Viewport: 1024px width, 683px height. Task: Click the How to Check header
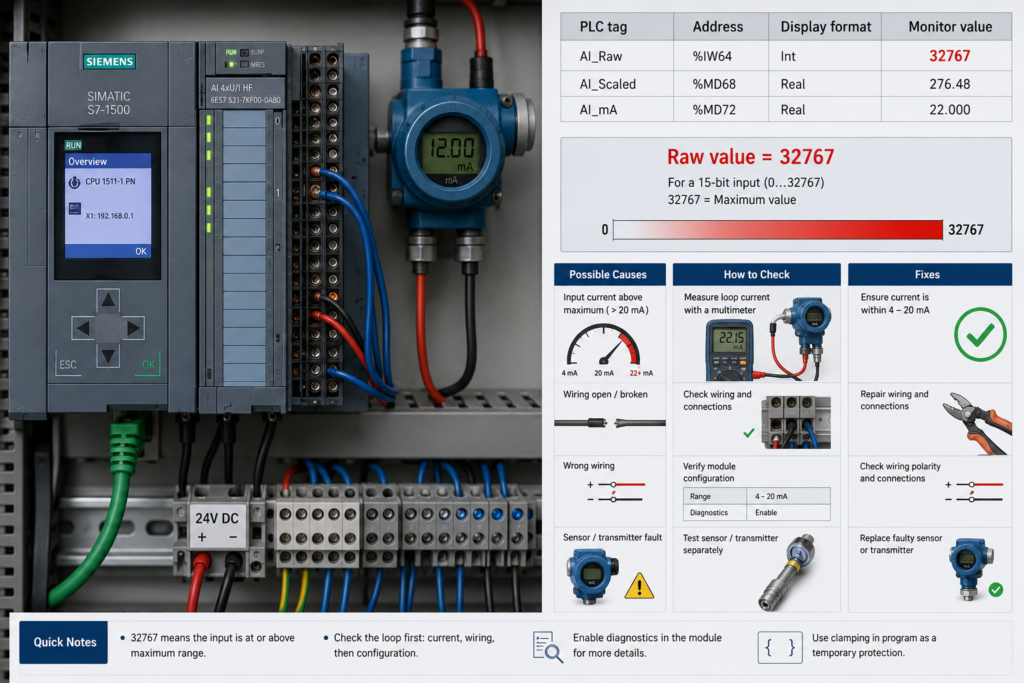756,274
